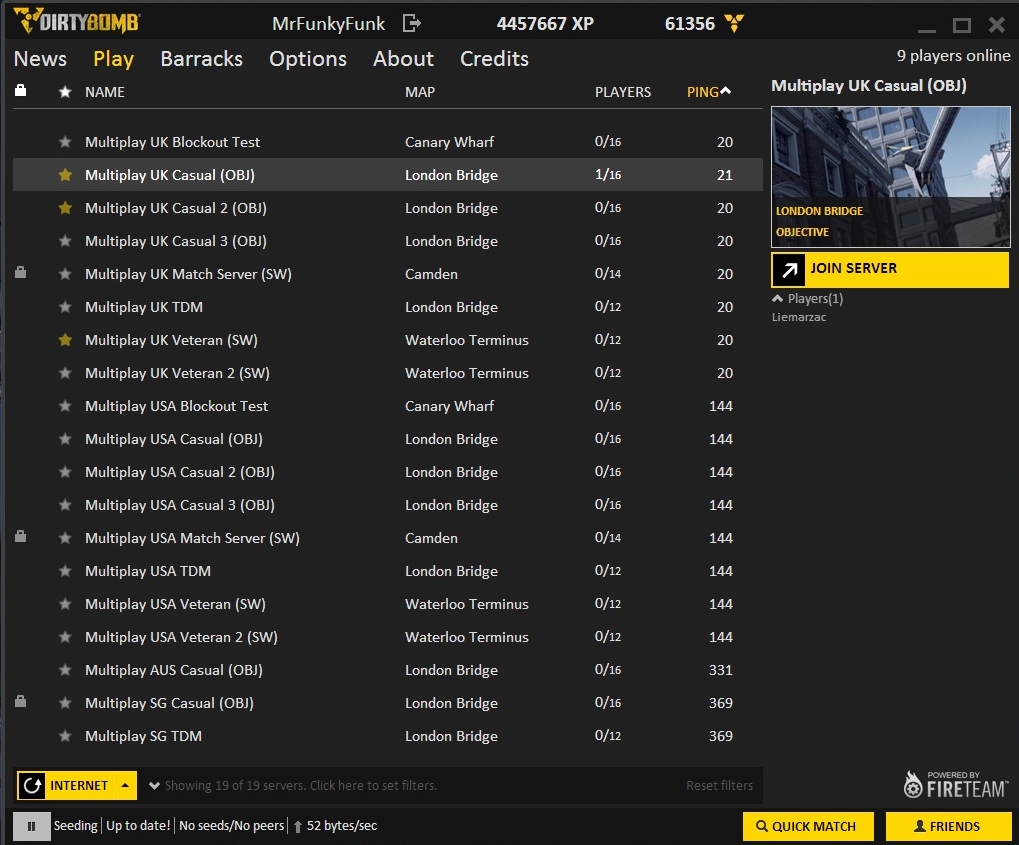
Task: Open the INTERNET server source dropdown
Action: [126, 786]
